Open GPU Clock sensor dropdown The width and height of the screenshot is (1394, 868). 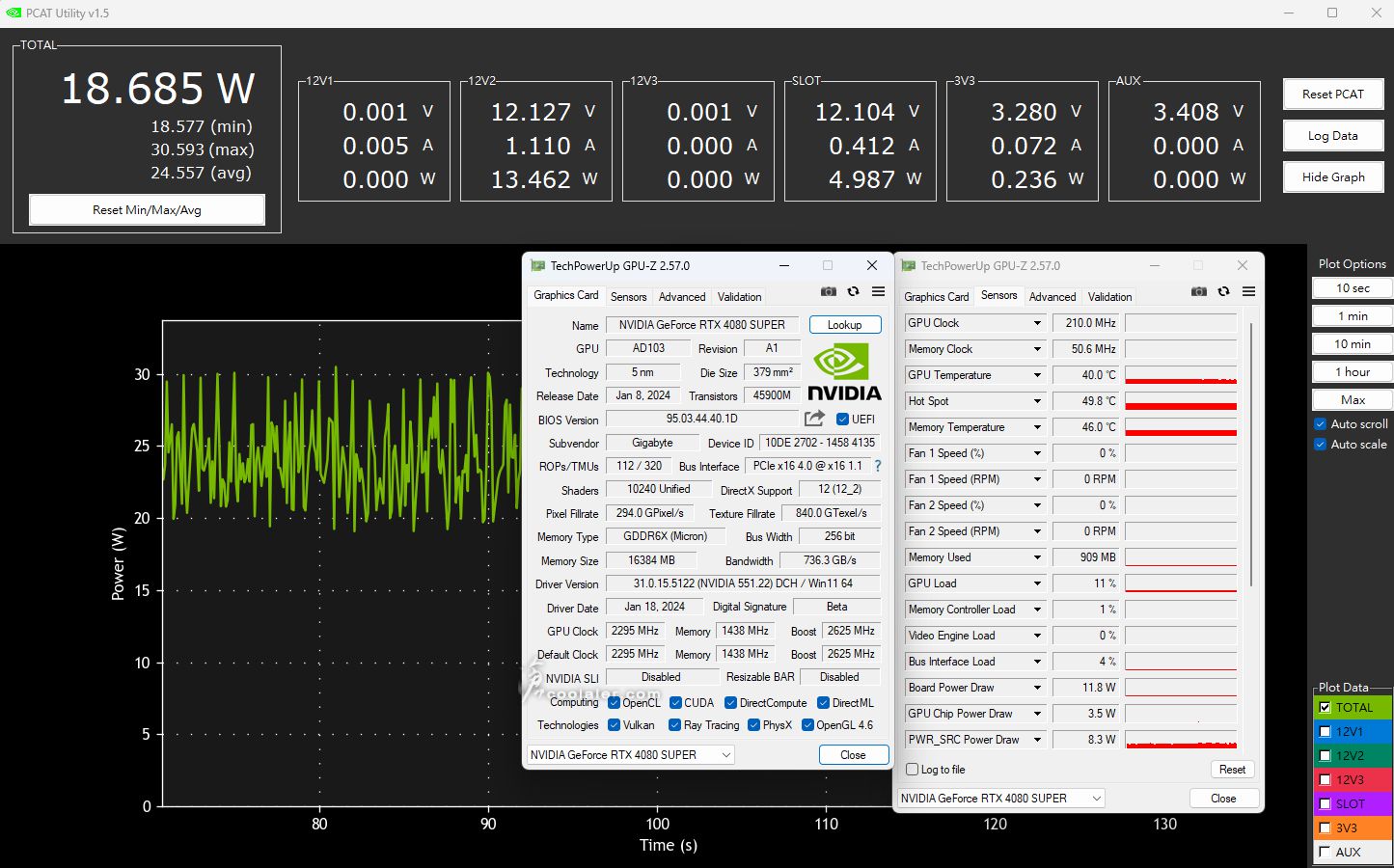(x=1038, y=323)
